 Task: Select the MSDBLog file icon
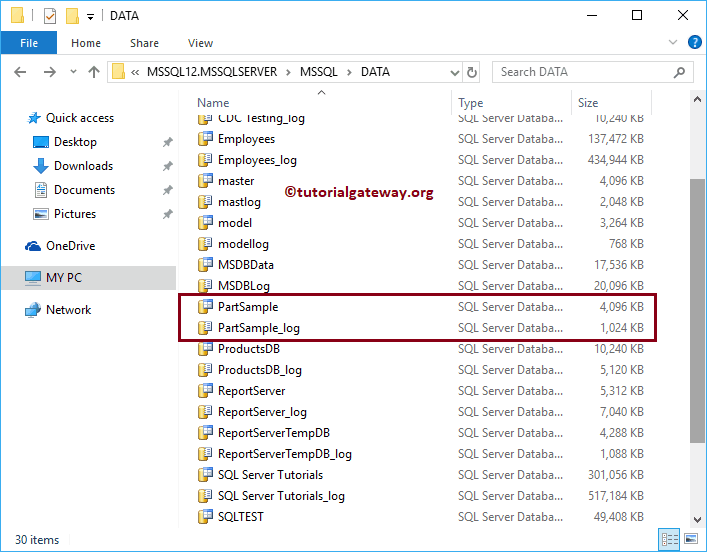coord(205,285)
